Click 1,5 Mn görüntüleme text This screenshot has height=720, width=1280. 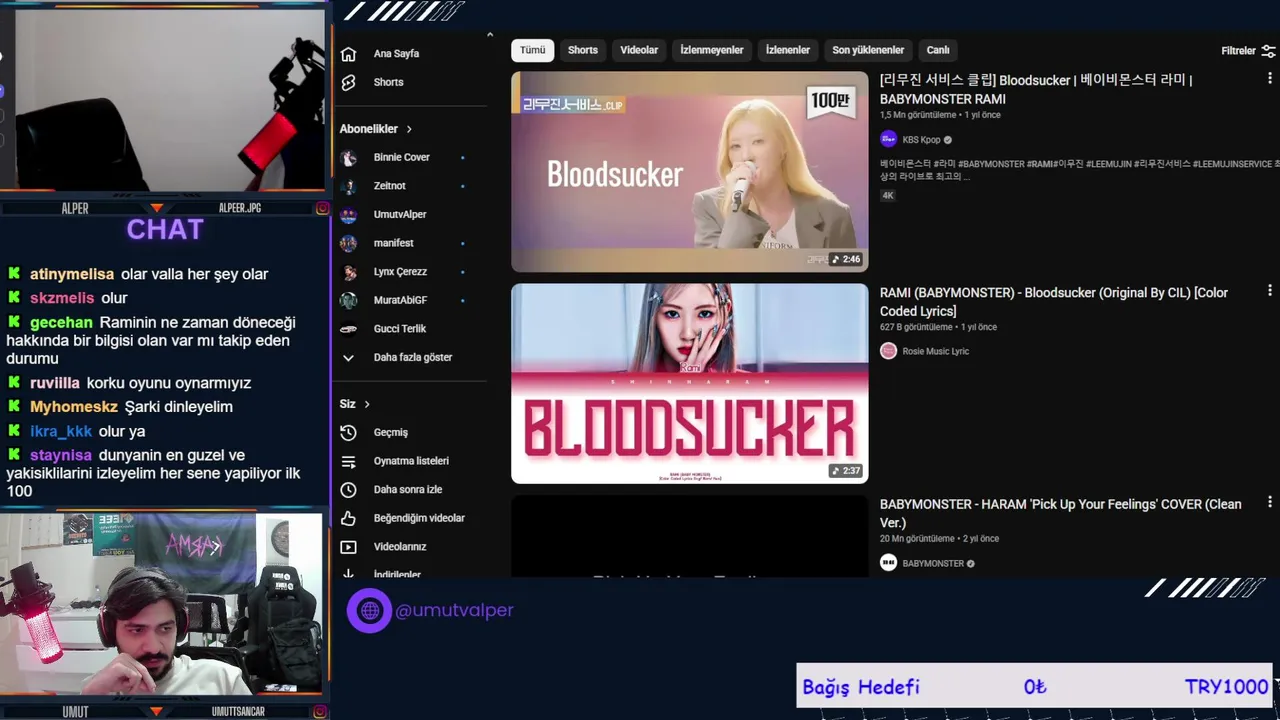pos(918,115)
